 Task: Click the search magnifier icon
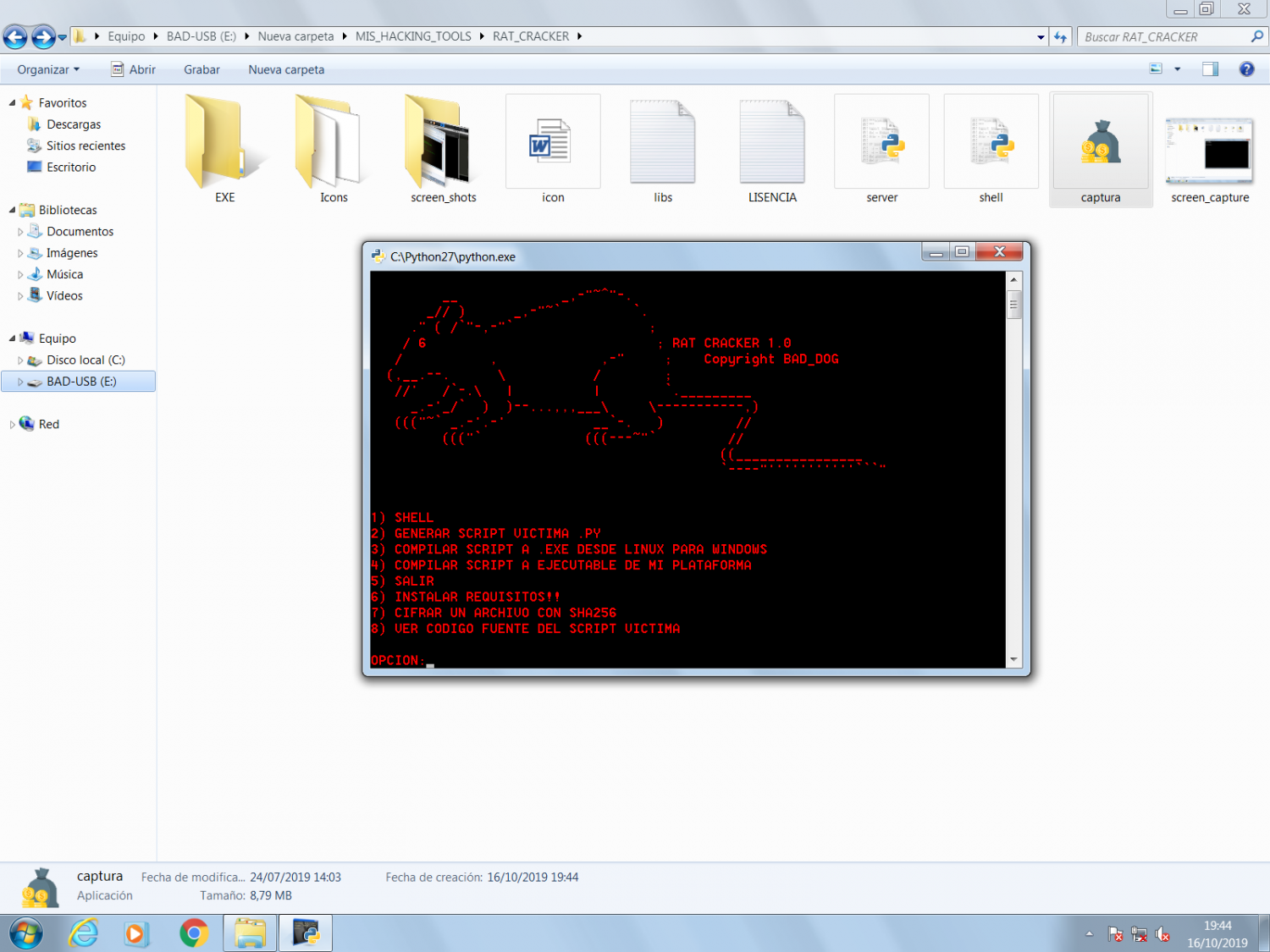[1257, 36]
